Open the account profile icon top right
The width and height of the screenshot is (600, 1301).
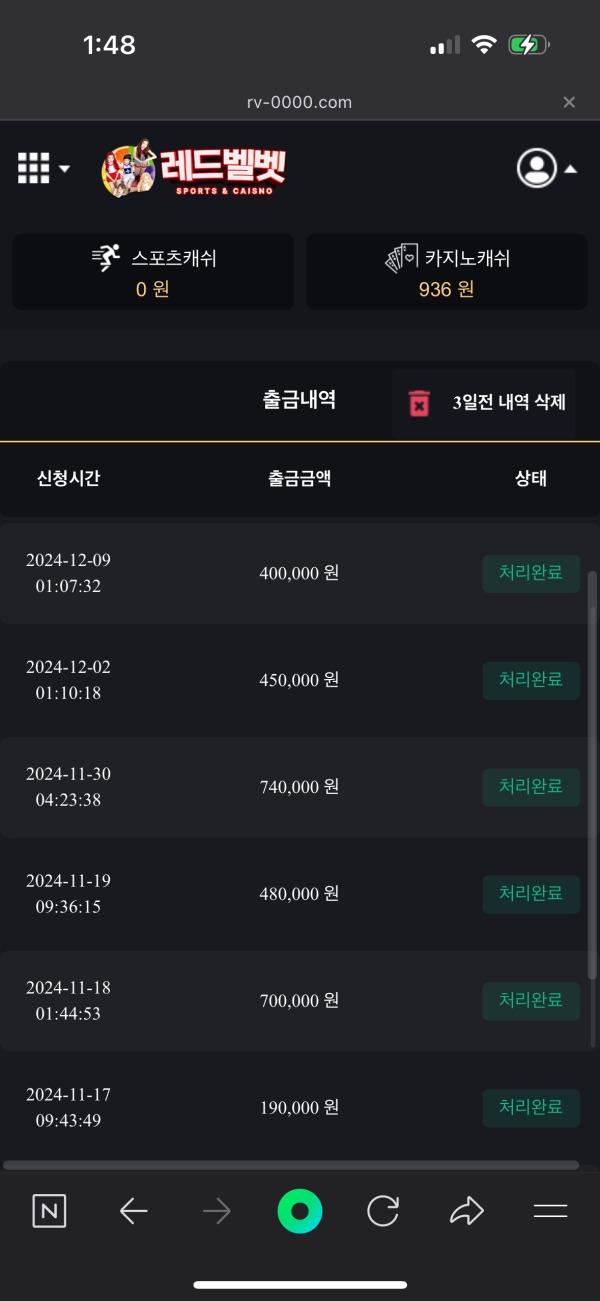click(537, 168)
